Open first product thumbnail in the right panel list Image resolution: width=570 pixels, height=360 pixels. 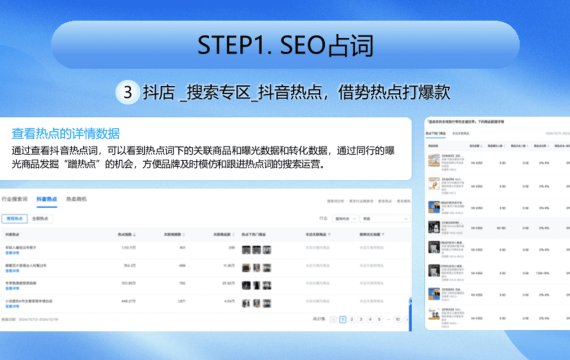(434, 160)
